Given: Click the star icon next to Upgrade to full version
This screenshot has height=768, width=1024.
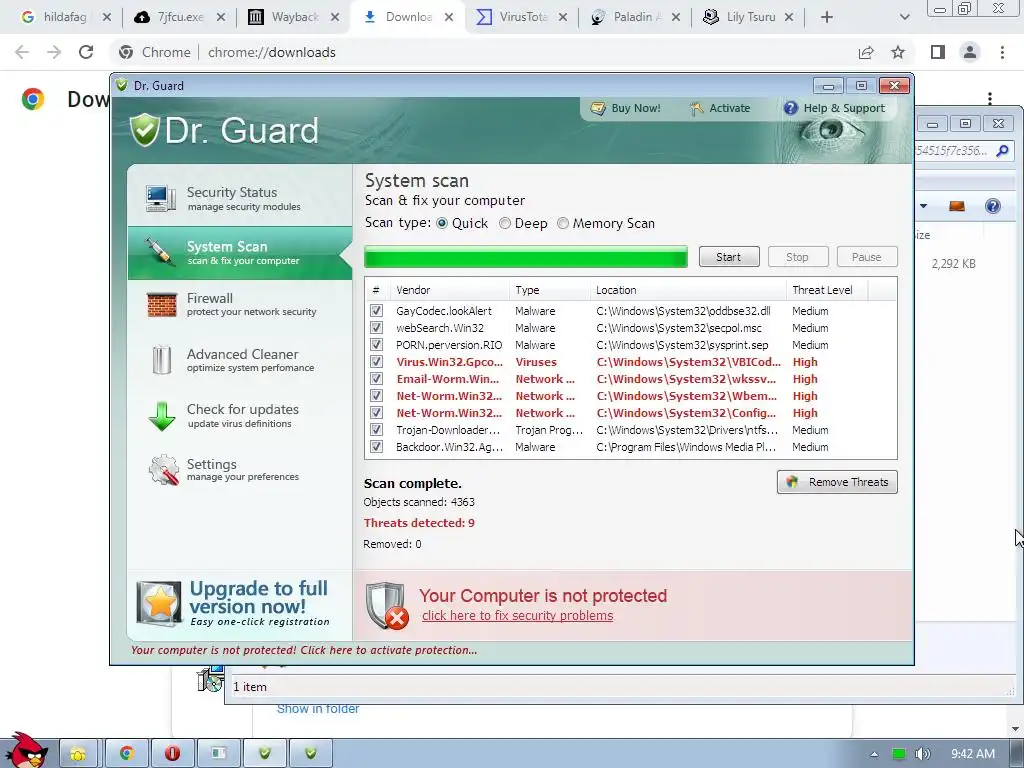Looking at the screenshot, I should tap(159, 603).
